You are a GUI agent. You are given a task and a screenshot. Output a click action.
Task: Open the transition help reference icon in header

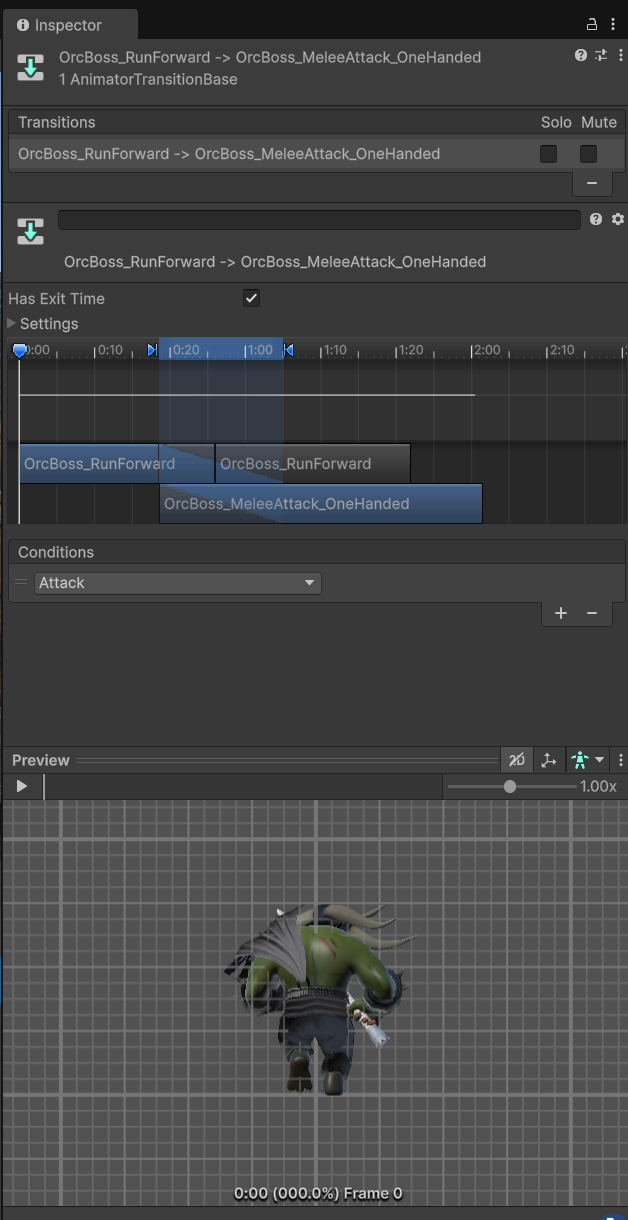point(581,56)
